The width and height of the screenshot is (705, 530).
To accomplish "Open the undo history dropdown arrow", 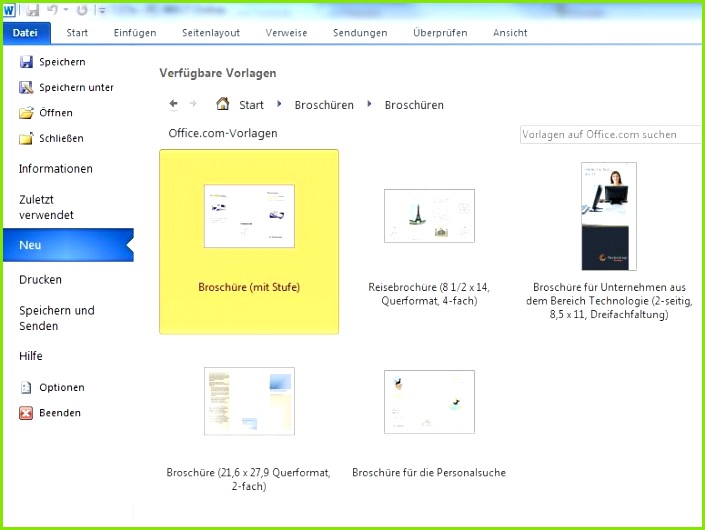I will point(66,10).
